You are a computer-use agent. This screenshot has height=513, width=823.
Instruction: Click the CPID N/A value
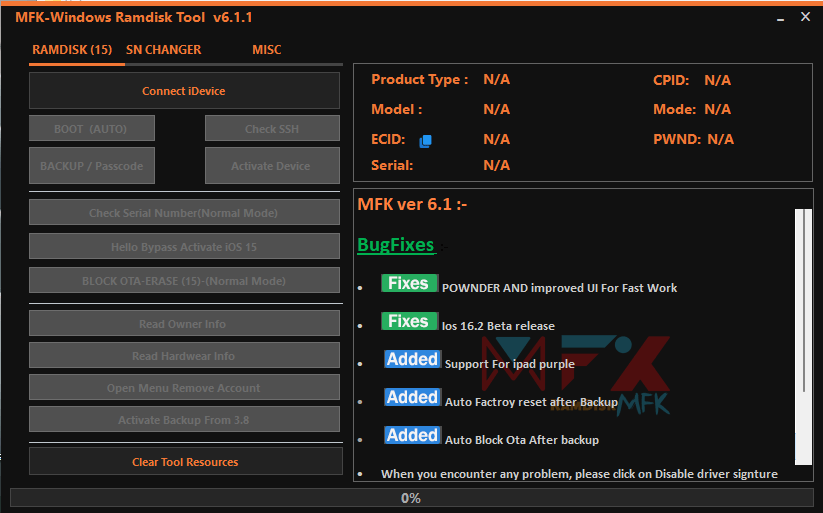click(717, 80)
